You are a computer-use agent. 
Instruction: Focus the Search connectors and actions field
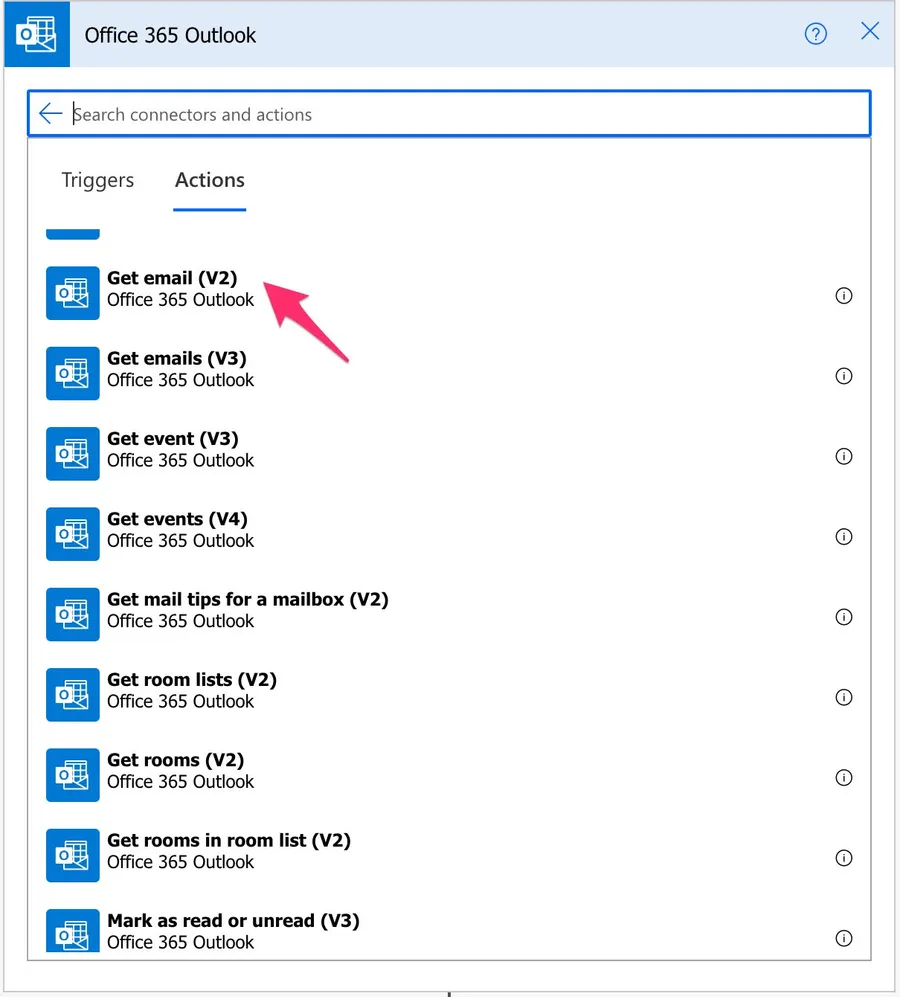click(x=460, y=114)
